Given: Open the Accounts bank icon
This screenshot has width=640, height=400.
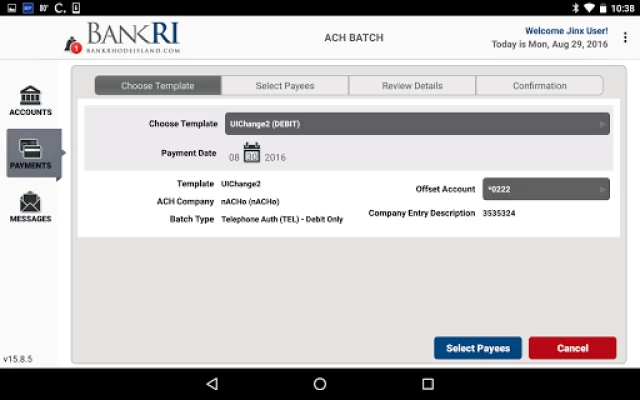Looking at the screenshot, I should click(30, 97).
